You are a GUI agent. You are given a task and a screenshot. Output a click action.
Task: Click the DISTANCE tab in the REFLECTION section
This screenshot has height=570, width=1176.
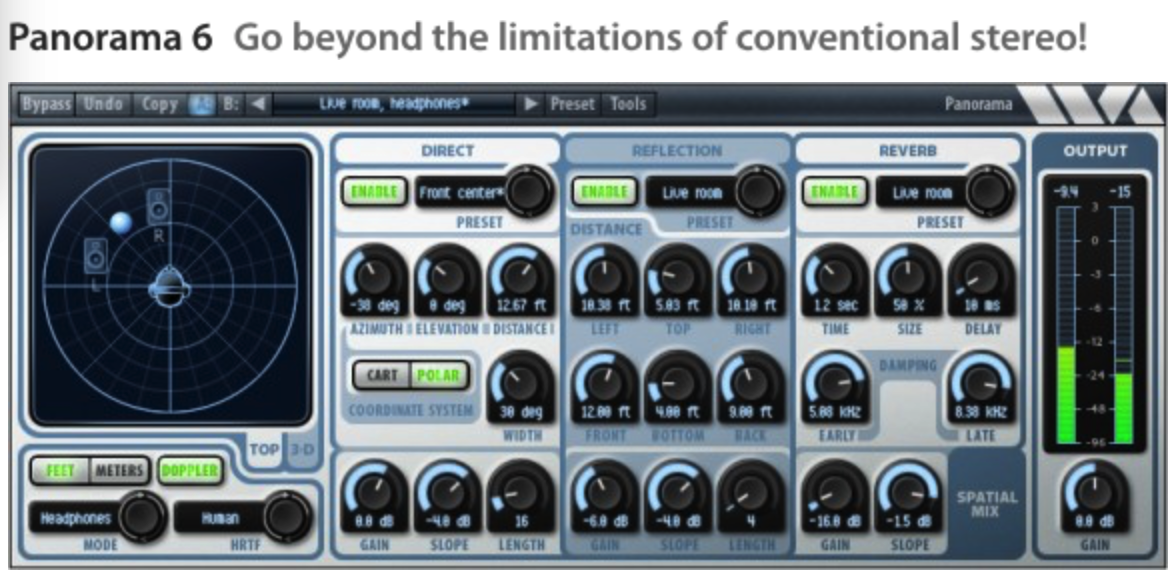[x=607, y=229]
